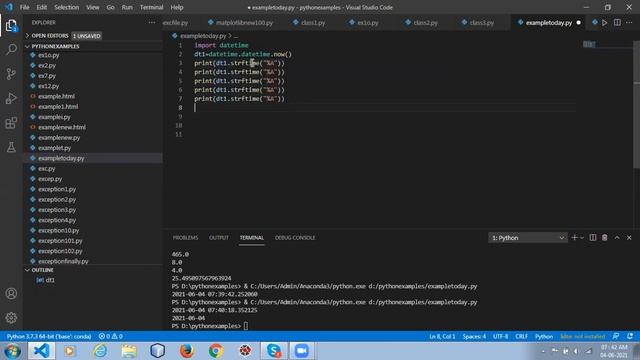This screenshot has width=640, height=360.
Task: Switch to the ex1o.py editor tab
Action: tap(364, 22)
